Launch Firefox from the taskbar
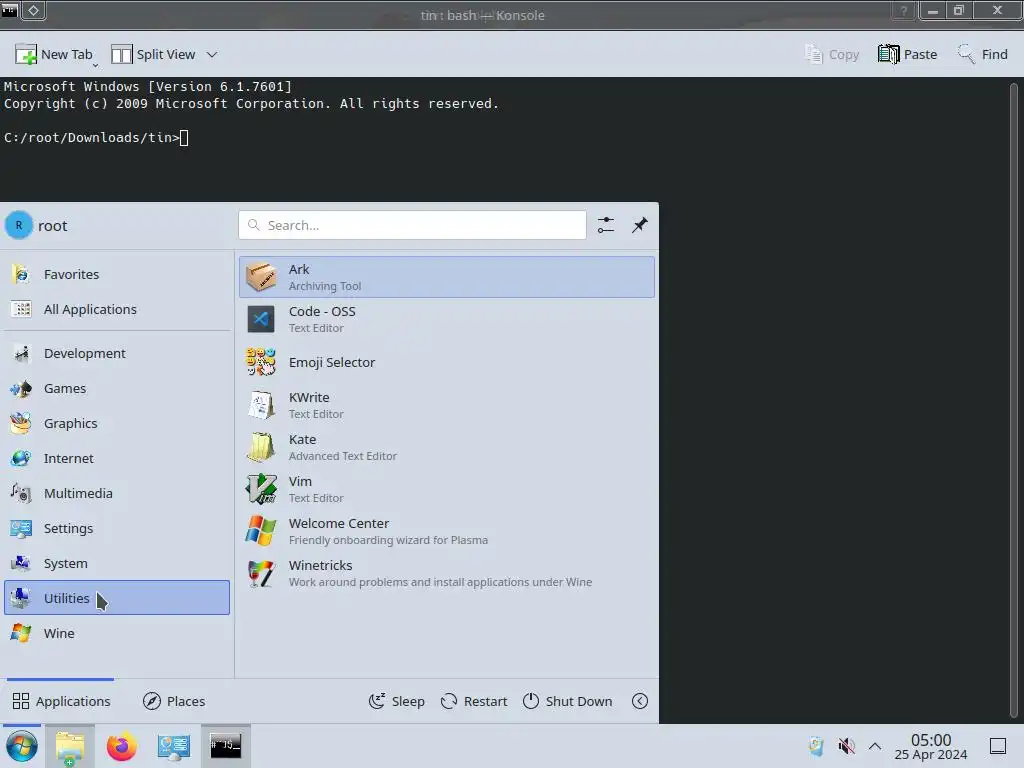Image resolution: width=1024 pixels, height=768 pixels. click(122, 746)
